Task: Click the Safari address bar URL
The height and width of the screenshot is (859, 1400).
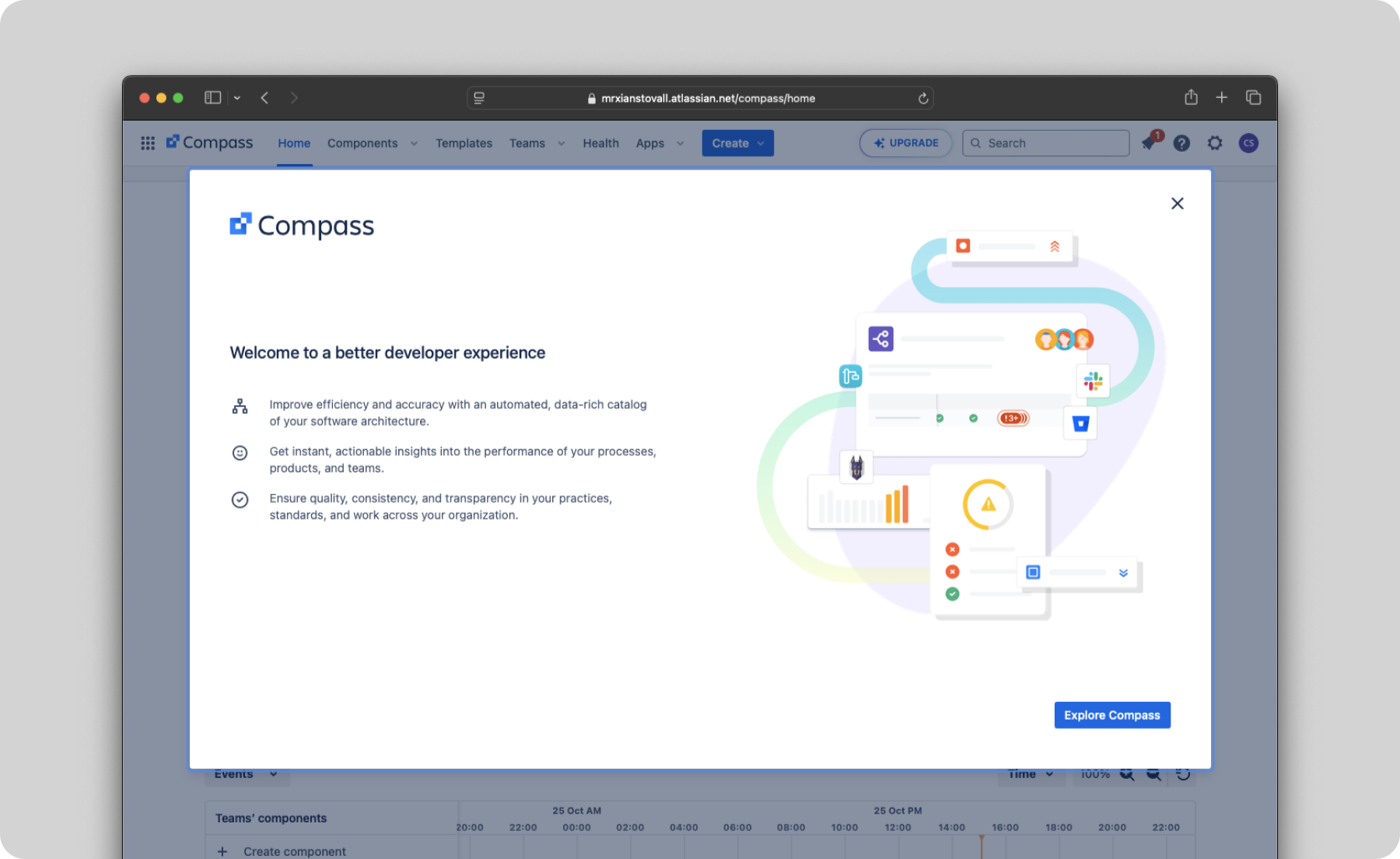Action: (708, 98)
